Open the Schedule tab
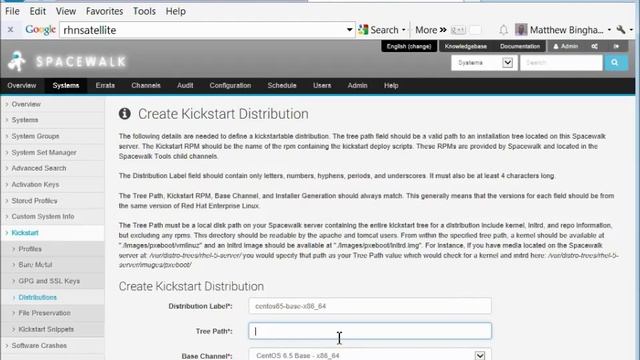The image size is (640, 360). 282,85
